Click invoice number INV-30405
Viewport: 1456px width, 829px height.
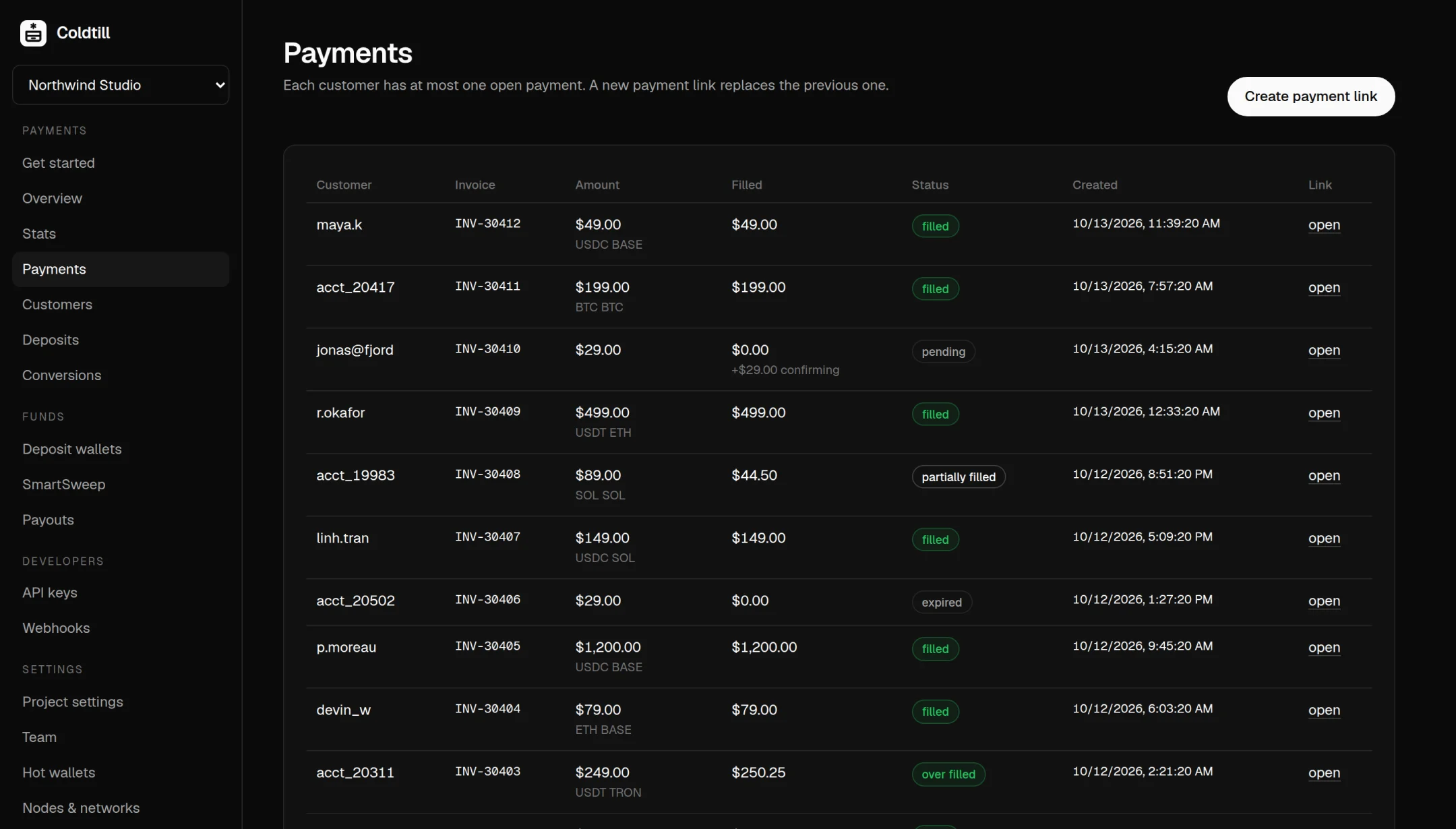(x=487, y=646)
